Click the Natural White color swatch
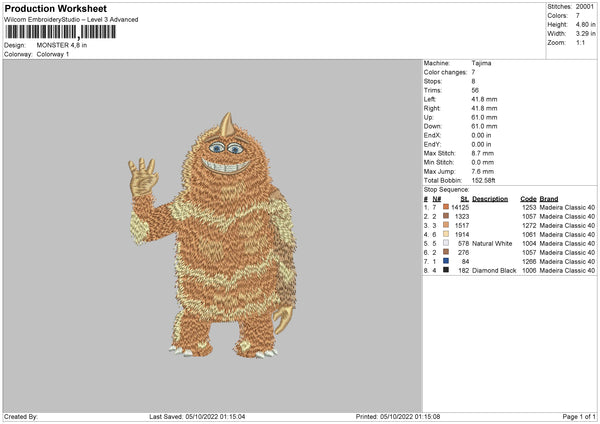 click(x=446, y=243)
